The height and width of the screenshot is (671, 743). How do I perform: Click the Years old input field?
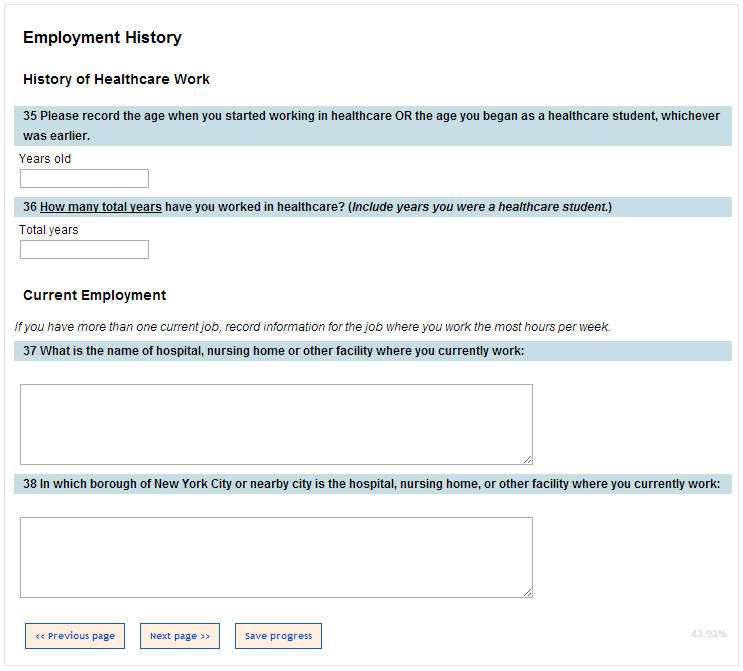(84, 179)
